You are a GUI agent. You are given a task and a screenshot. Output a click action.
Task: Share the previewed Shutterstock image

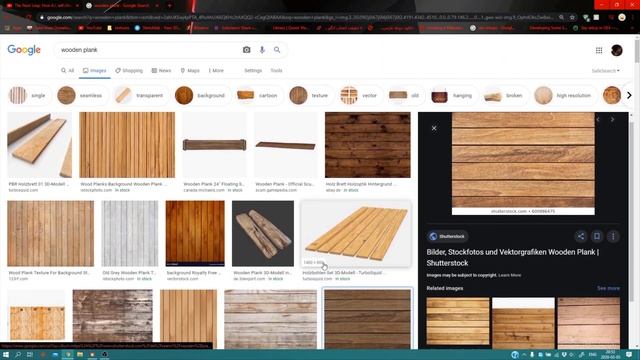coord(580,236)
